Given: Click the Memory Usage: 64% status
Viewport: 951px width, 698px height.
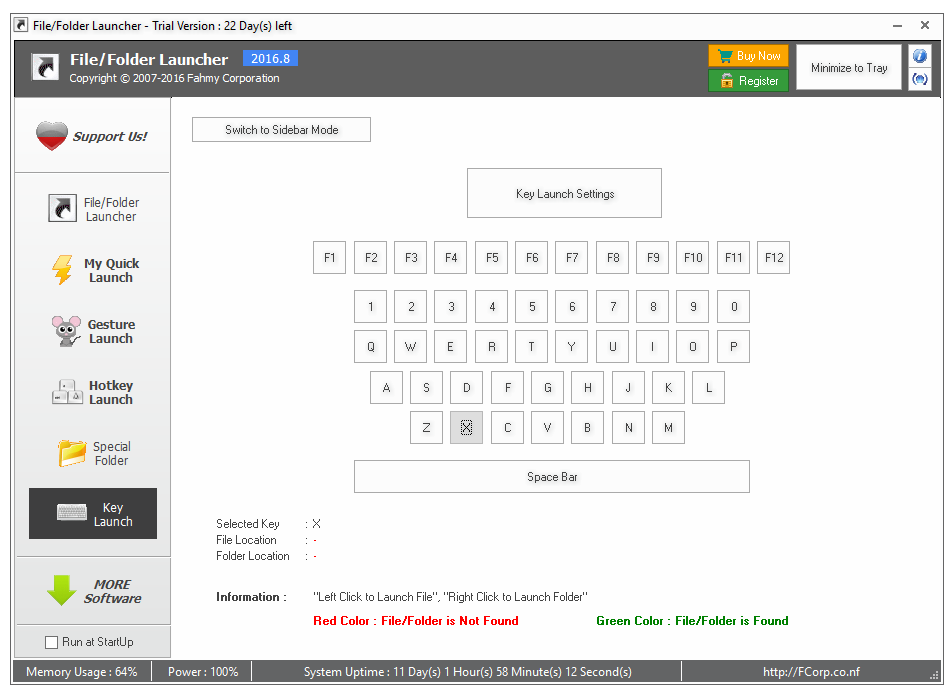Looking at the screenshot, I should (81, 672).
